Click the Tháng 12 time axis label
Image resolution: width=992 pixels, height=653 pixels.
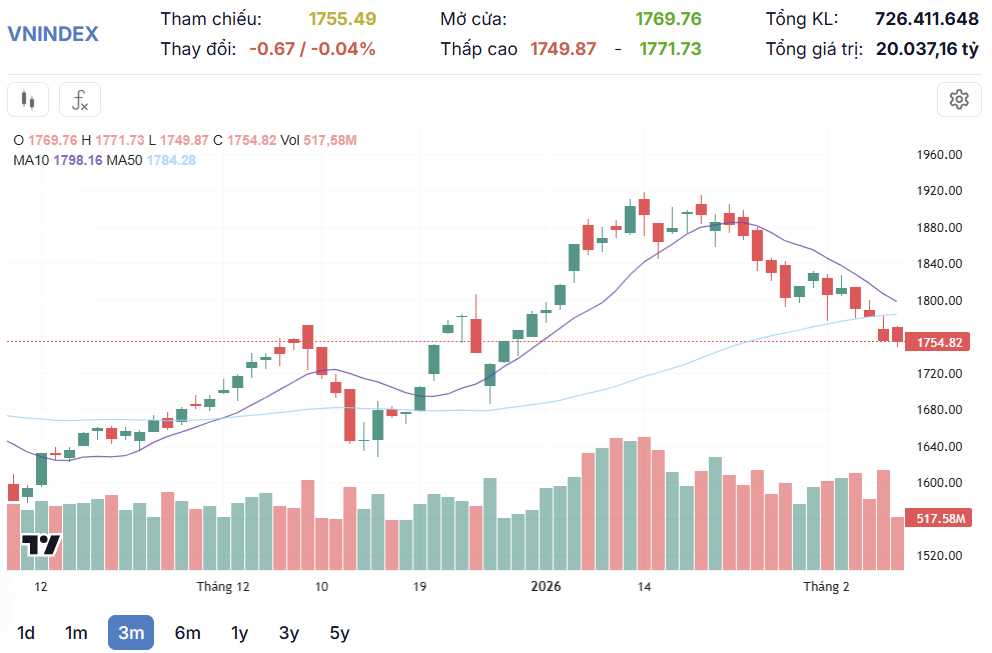coord(223,587)
